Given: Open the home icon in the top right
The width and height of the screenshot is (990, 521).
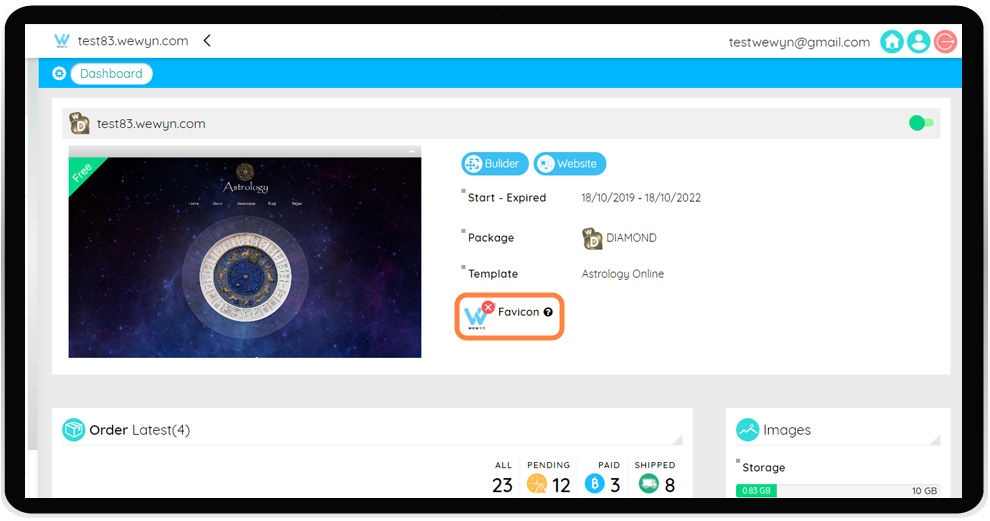Looking at the screenshot, I should [892, 42].
